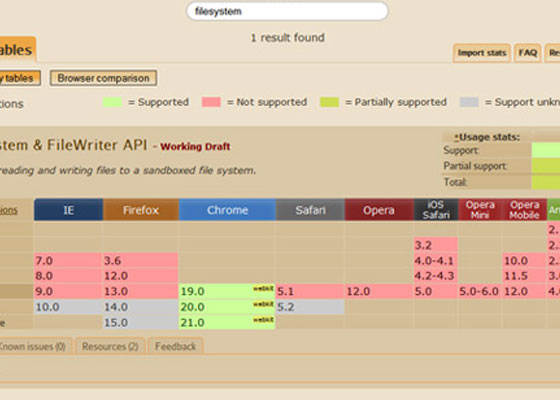Select IE 8.0 cell
The width and height of the screenshot is (560, 400).
coord(68,276)
